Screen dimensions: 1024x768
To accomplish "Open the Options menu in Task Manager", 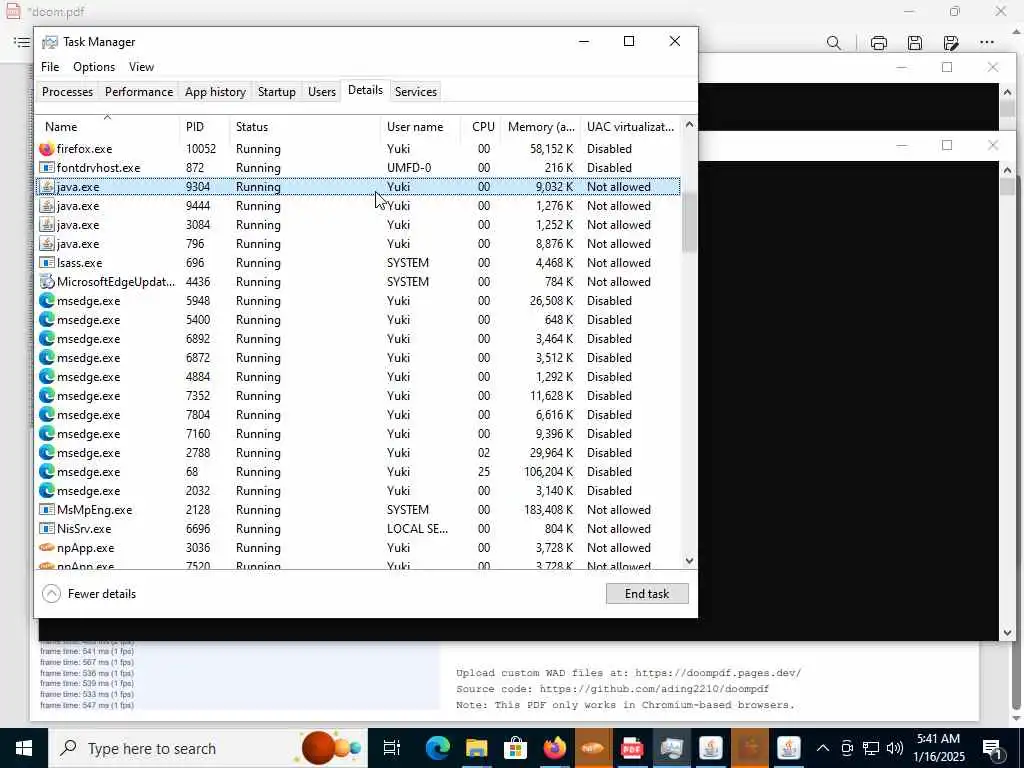I will coord(94,67).
